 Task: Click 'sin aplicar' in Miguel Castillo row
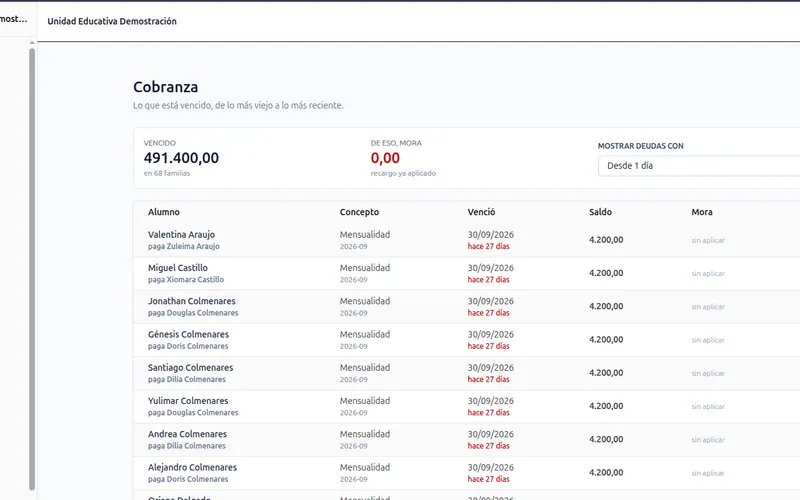[708, 273]
